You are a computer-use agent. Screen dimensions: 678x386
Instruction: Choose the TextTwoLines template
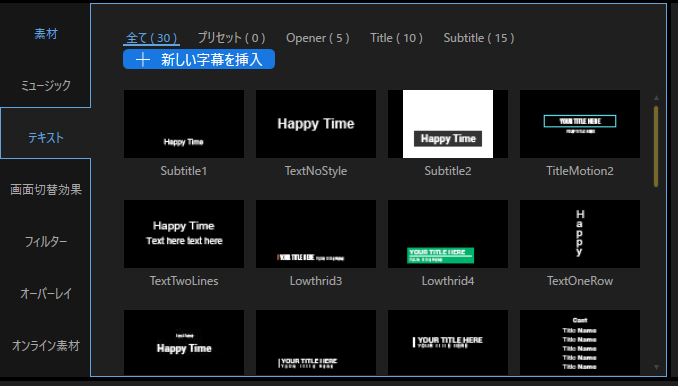[x=184, y=234]
